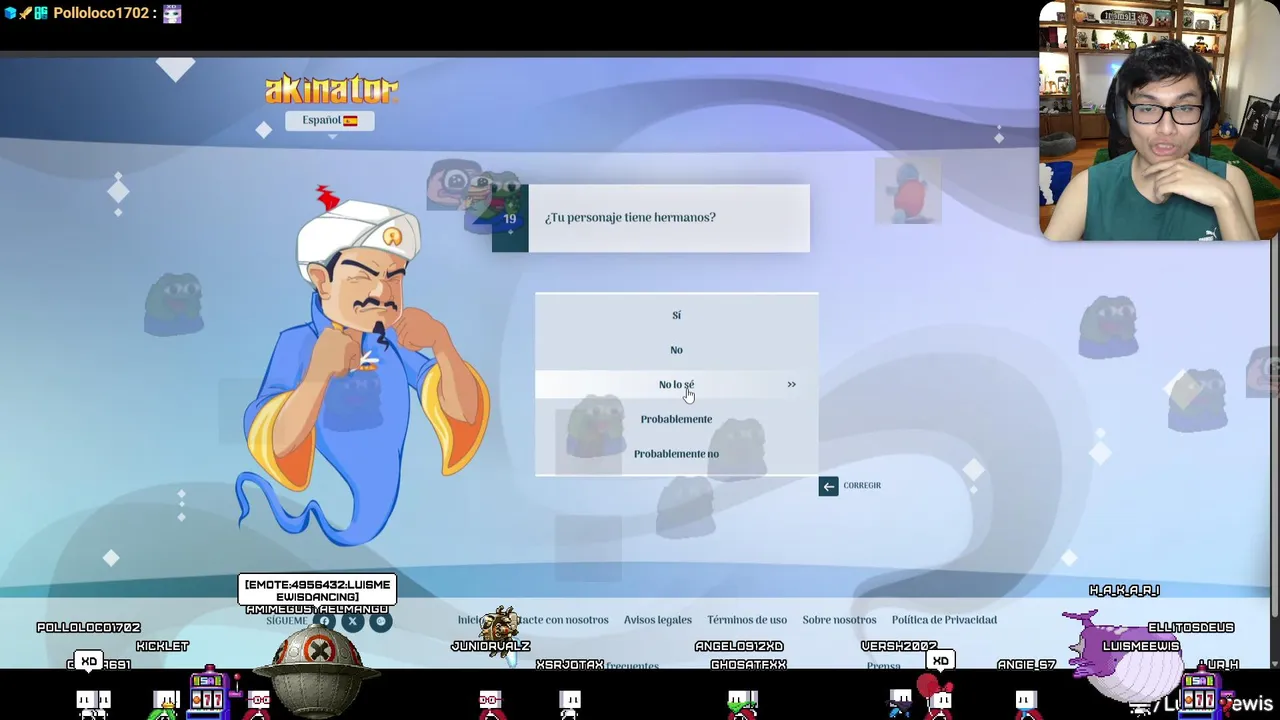Choose the Probablemente answer
The height and width of the screenshot is (720, 1280).
click(676, 419)
